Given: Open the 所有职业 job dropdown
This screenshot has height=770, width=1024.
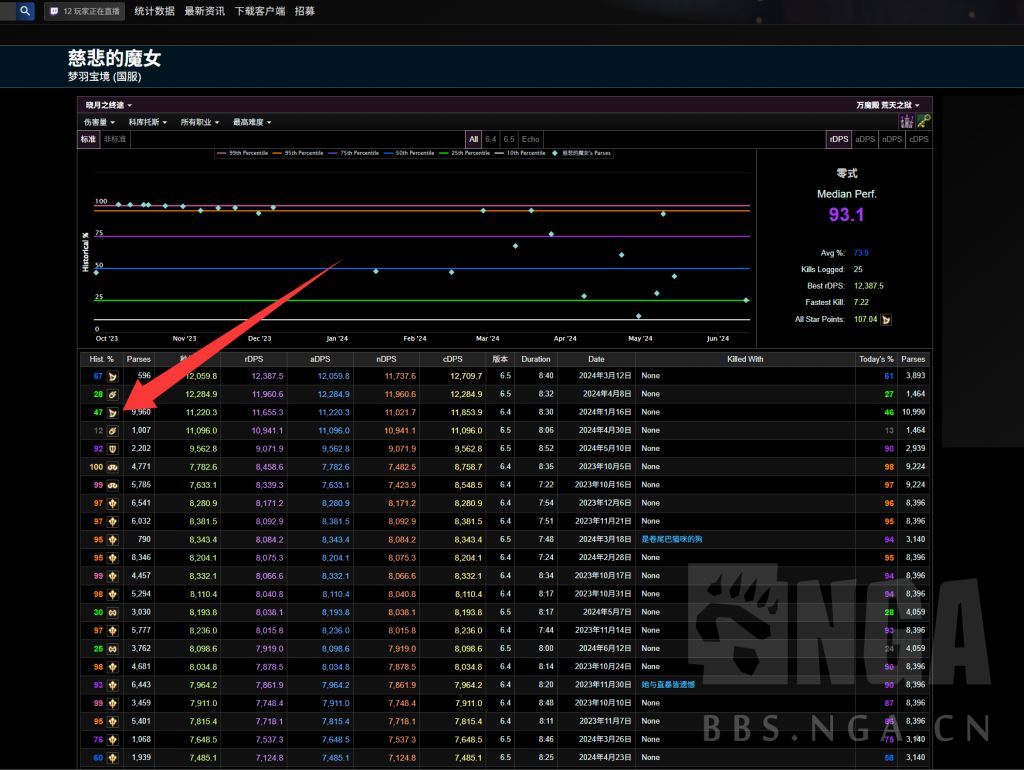Looking at the screenshot, I should pos(199,122).
